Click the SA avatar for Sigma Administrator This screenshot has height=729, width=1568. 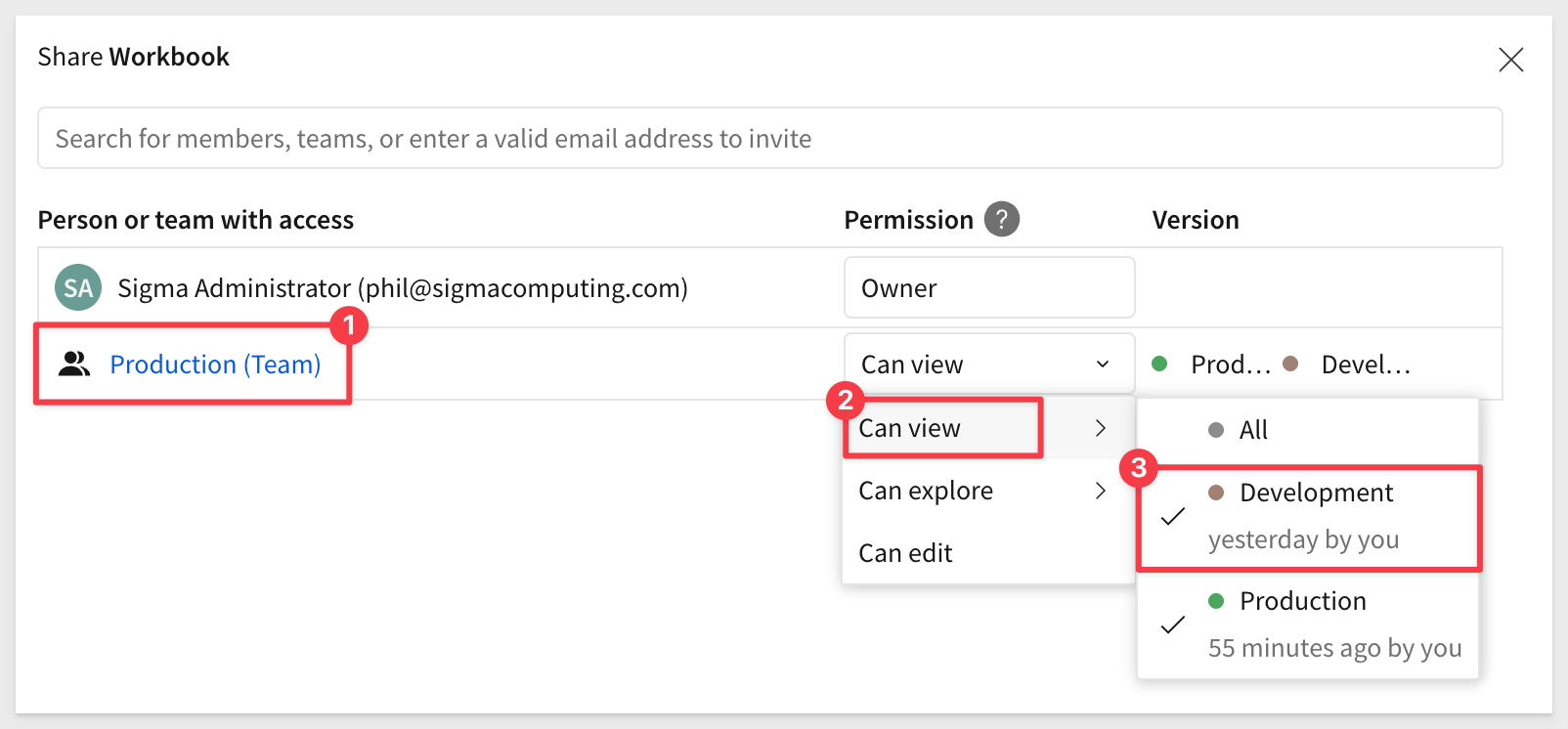pyautogui.click(x=78, y=287)
